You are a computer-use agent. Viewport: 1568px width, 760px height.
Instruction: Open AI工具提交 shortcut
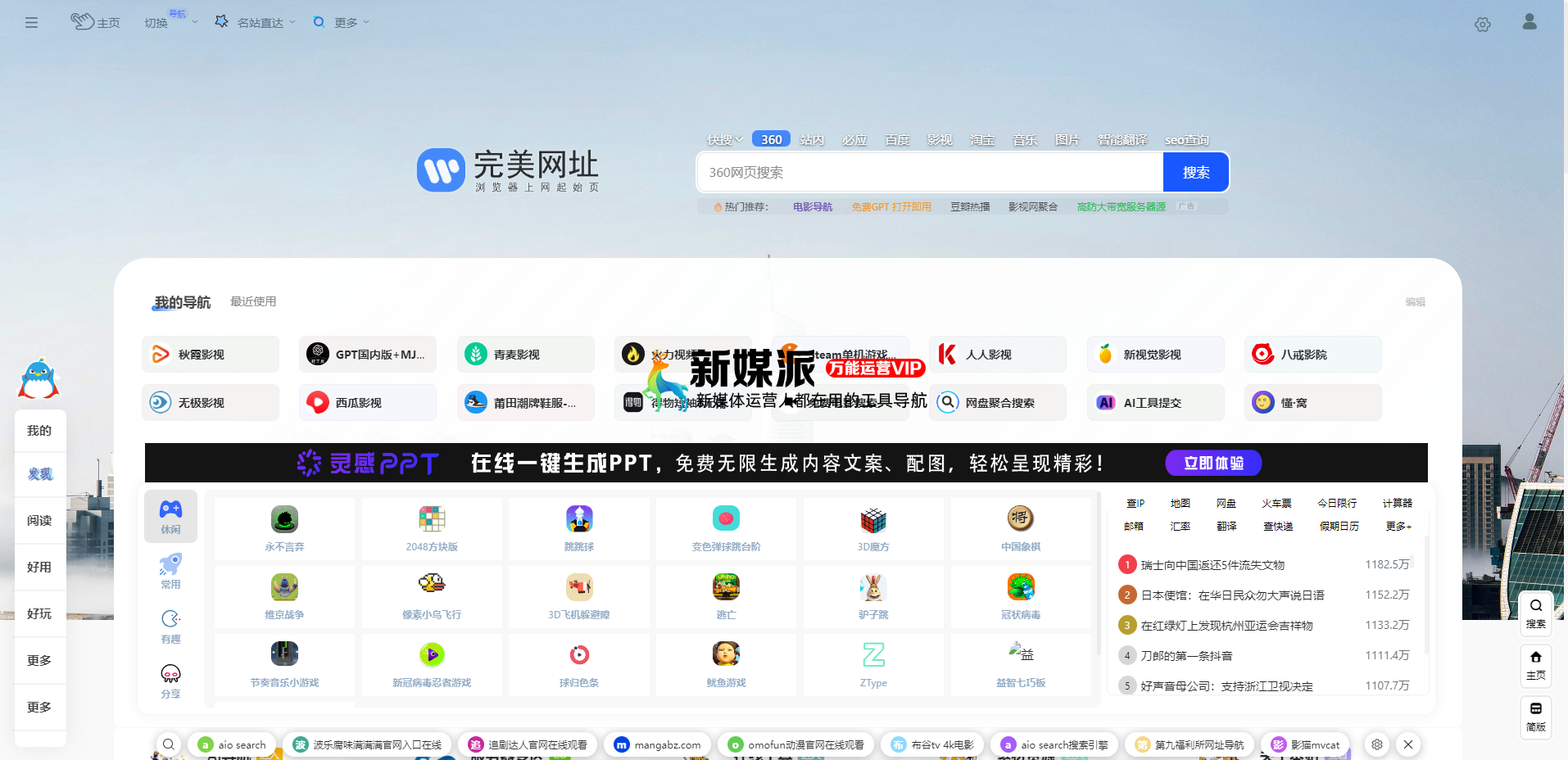[1155, 402]
